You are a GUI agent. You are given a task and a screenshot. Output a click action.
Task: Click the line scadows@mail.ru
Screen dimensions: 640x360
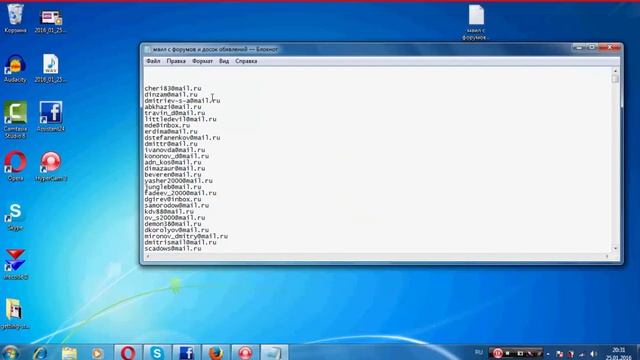[173, 248]
